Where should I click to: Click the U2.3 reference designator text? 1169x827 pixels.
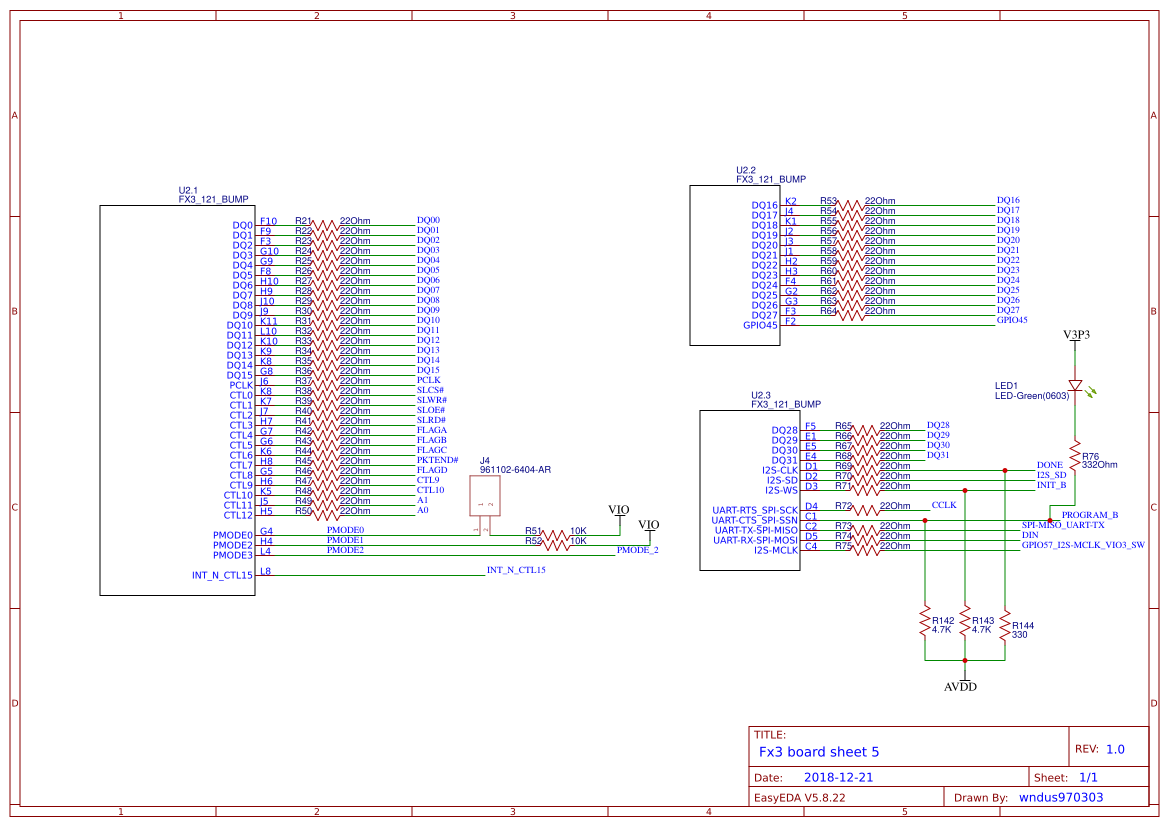click(x=760, y=395)
